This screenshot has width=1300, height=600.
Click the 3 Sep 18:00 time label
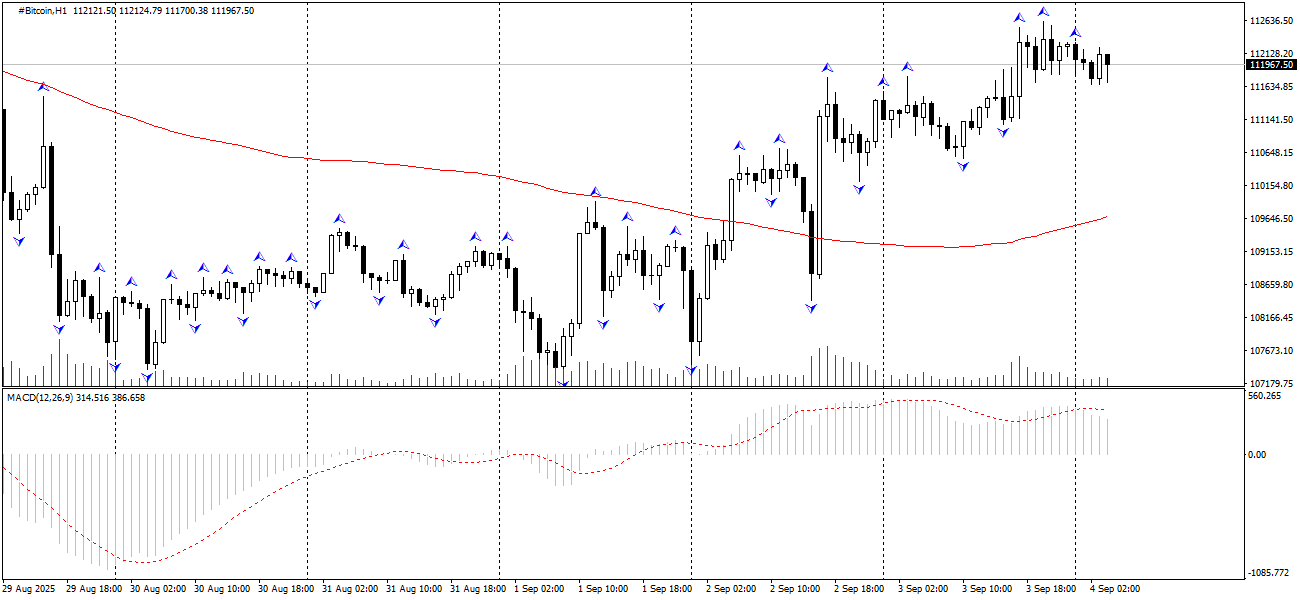pos(1052,589)
